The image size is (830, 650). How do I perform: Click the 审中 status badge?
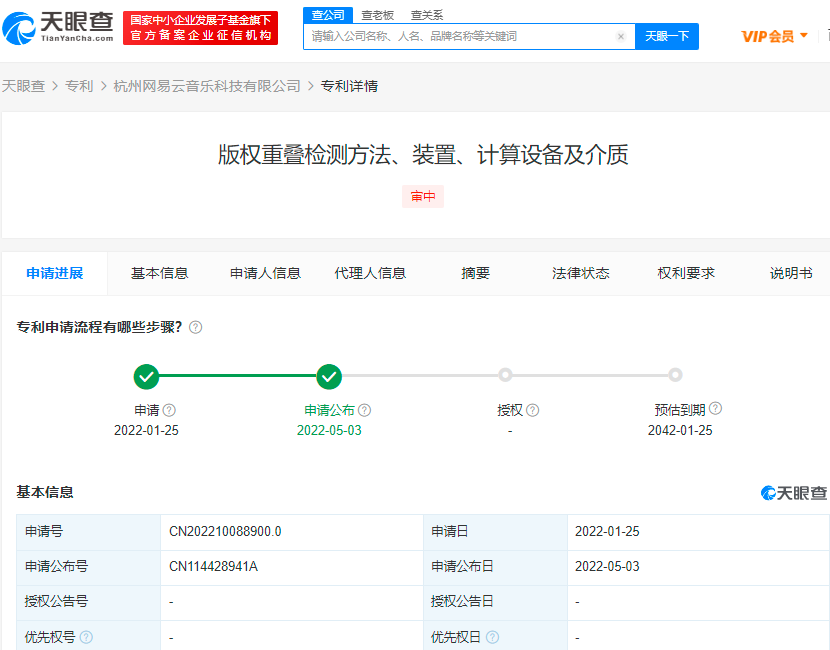423,196
